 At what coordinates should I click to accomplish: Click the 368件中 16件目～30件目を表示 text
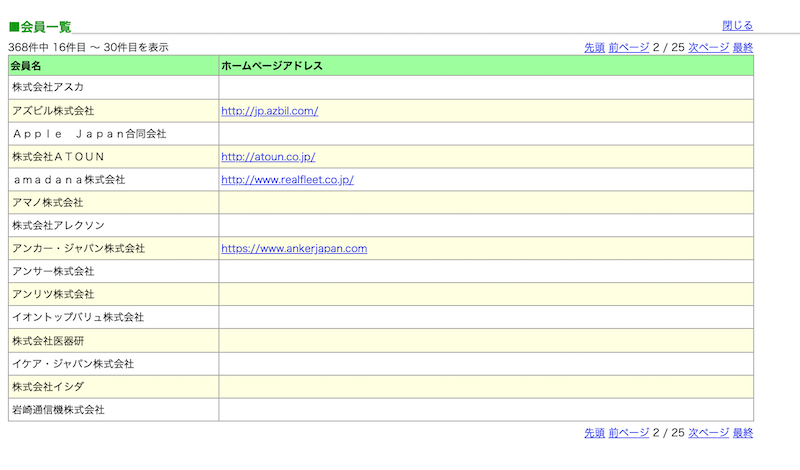click(88, 47)
